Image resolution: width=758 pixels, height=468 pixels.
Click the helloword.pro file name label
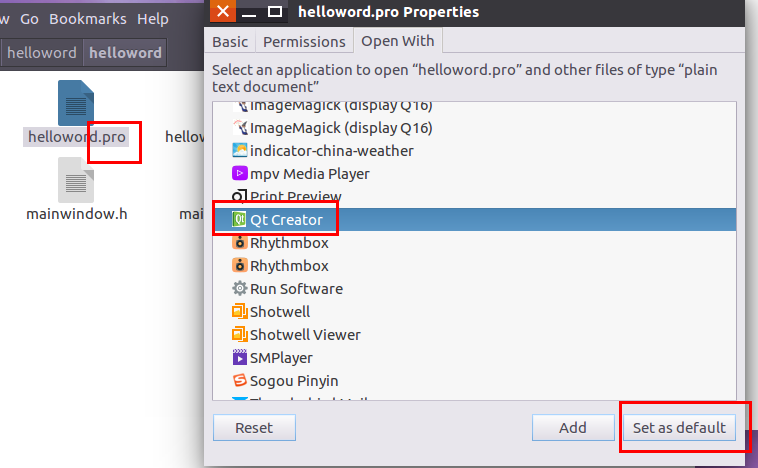coord(76,137)
